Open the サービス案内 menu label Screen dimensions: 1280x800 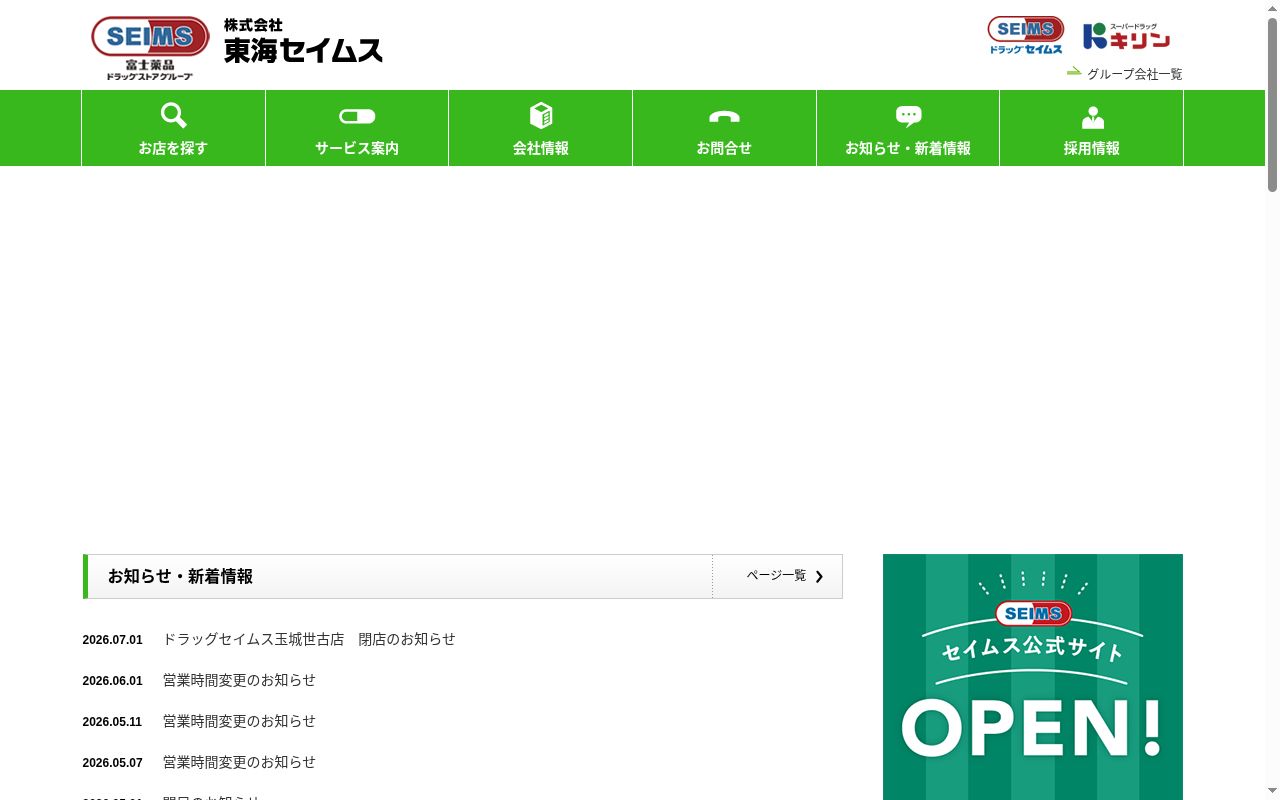(357, 148)
